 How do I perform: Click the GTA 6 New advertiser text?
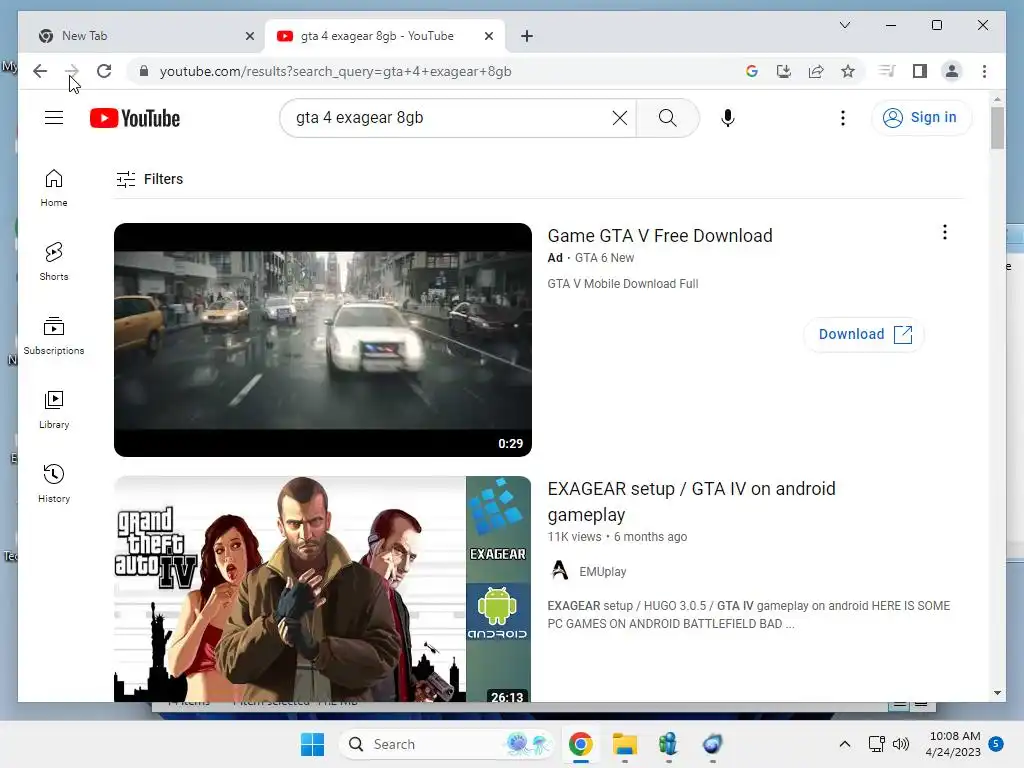[604, 258]
